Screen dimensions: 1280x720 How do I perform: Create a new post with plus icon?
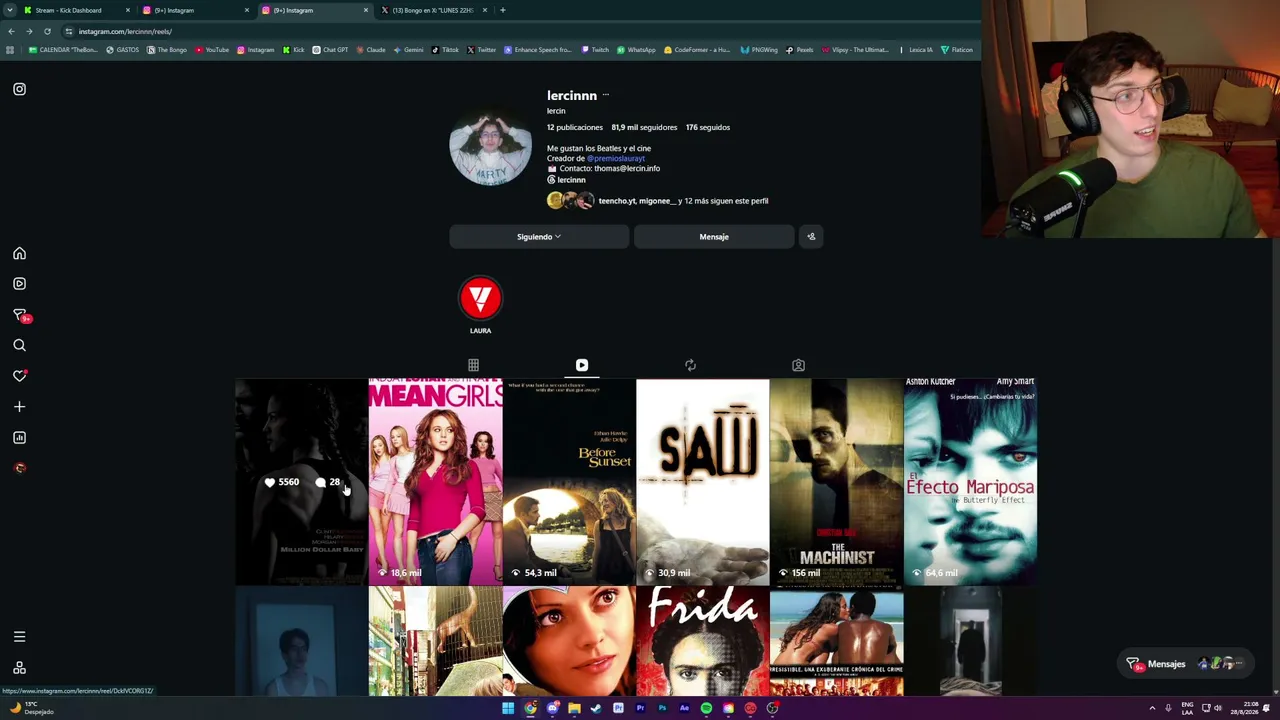click(x=19, y=407)
